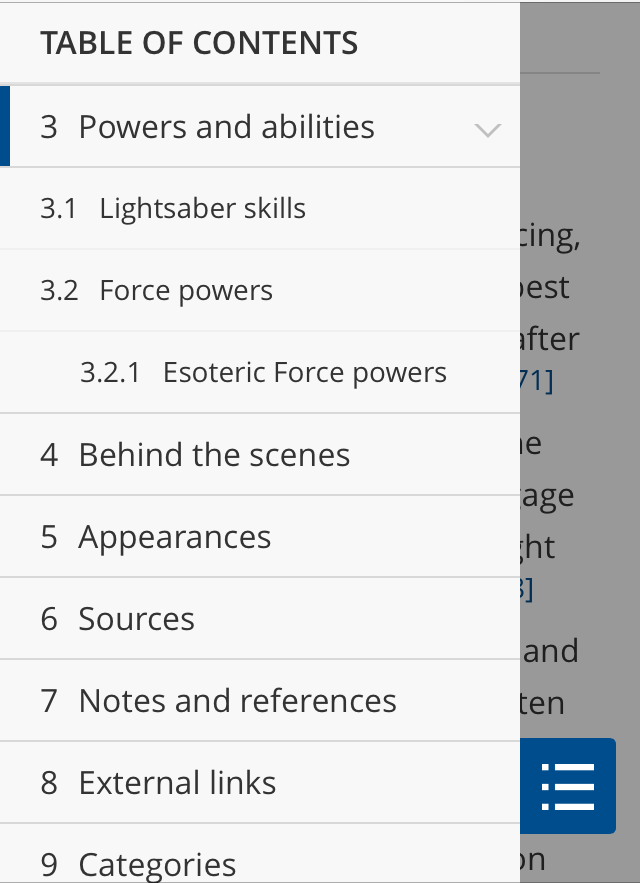Image resolution: width=640 pixels, height=883 pixels.
Task: Click the blue table of contents list icon
Action: (x=568, y=786)
